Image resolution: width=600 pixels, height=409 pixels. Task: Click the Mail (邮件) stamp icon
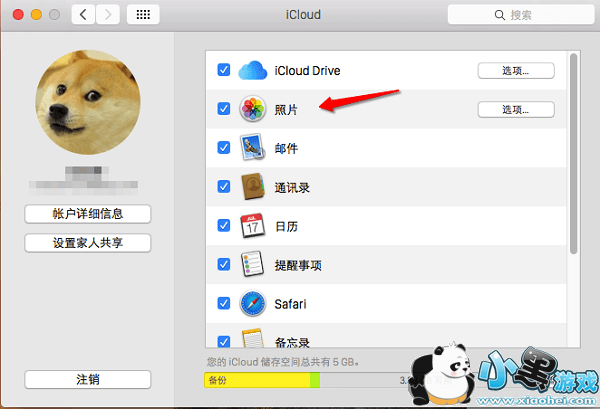pos(253,147)
